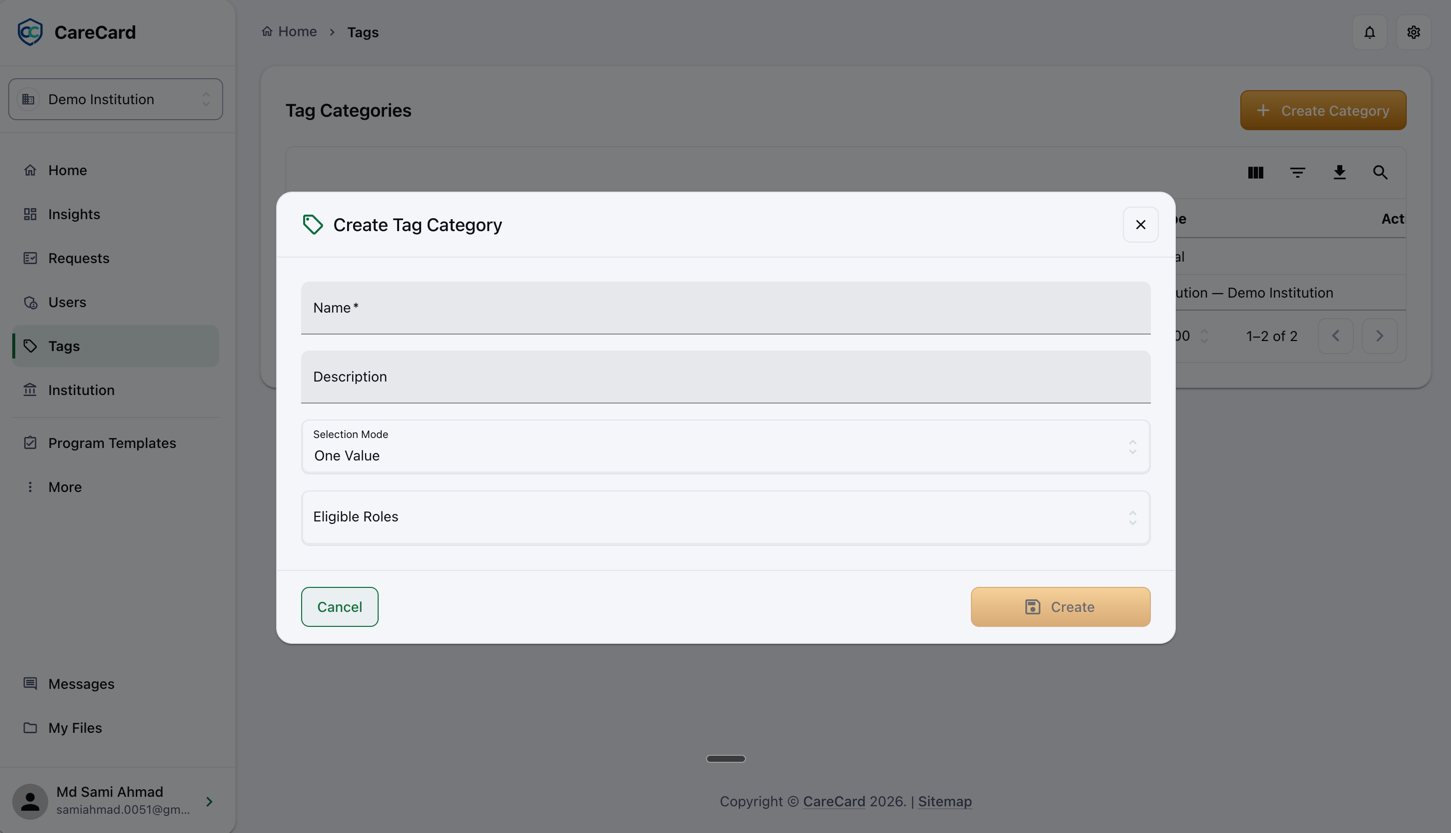Viewport: 1451px width, 833px height.
Task: Click the Home breadcrumb link
Action: click(289, 32)
